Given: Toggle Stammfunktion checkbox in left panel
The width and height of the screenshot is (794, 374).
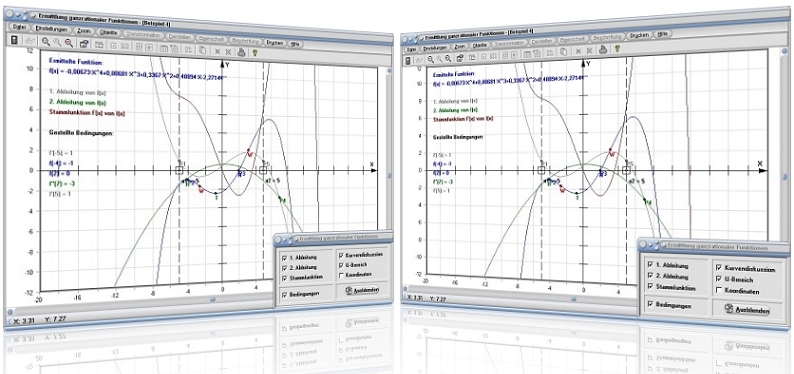Looking at the screenshot, I should [x=284, y=278].
